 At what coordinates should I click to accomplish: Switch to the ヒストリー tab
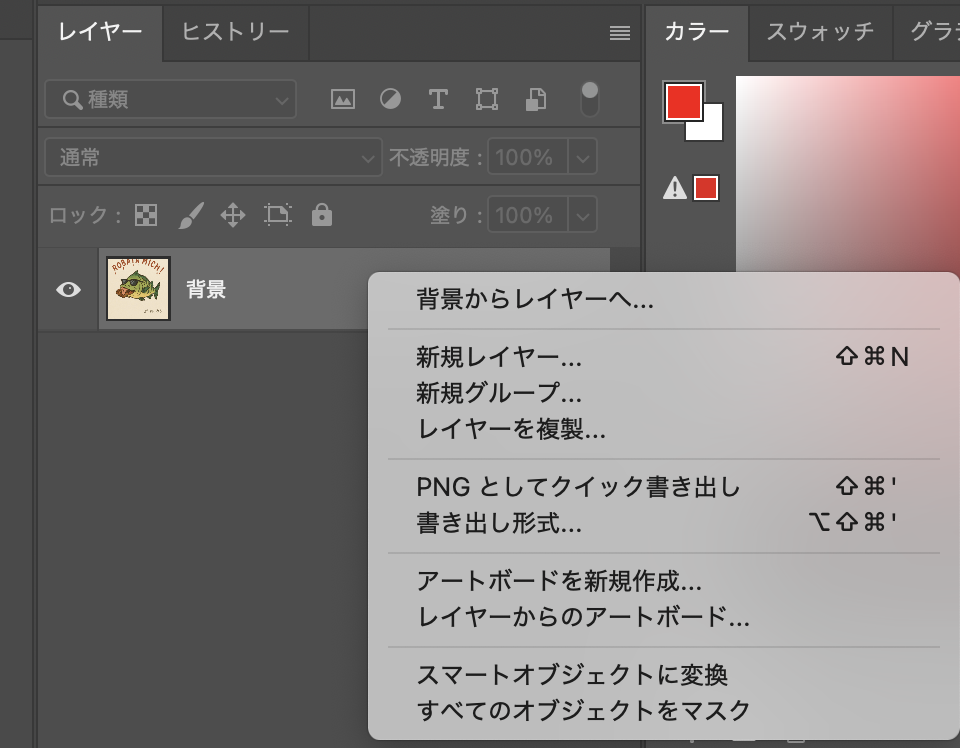tap(235, 32)
